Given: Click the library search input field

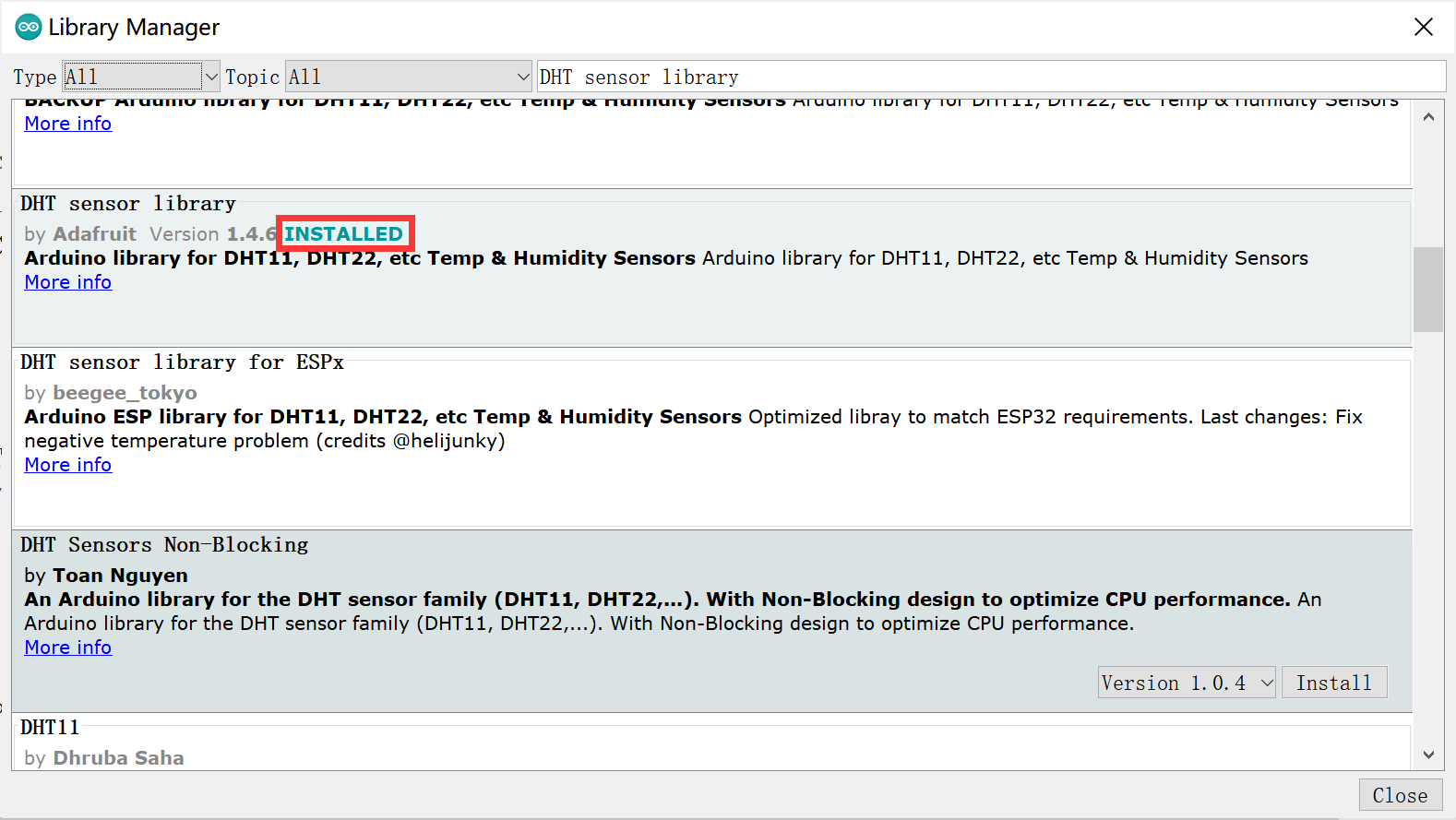Looking at the screenshot, I should tap(991, 77).
